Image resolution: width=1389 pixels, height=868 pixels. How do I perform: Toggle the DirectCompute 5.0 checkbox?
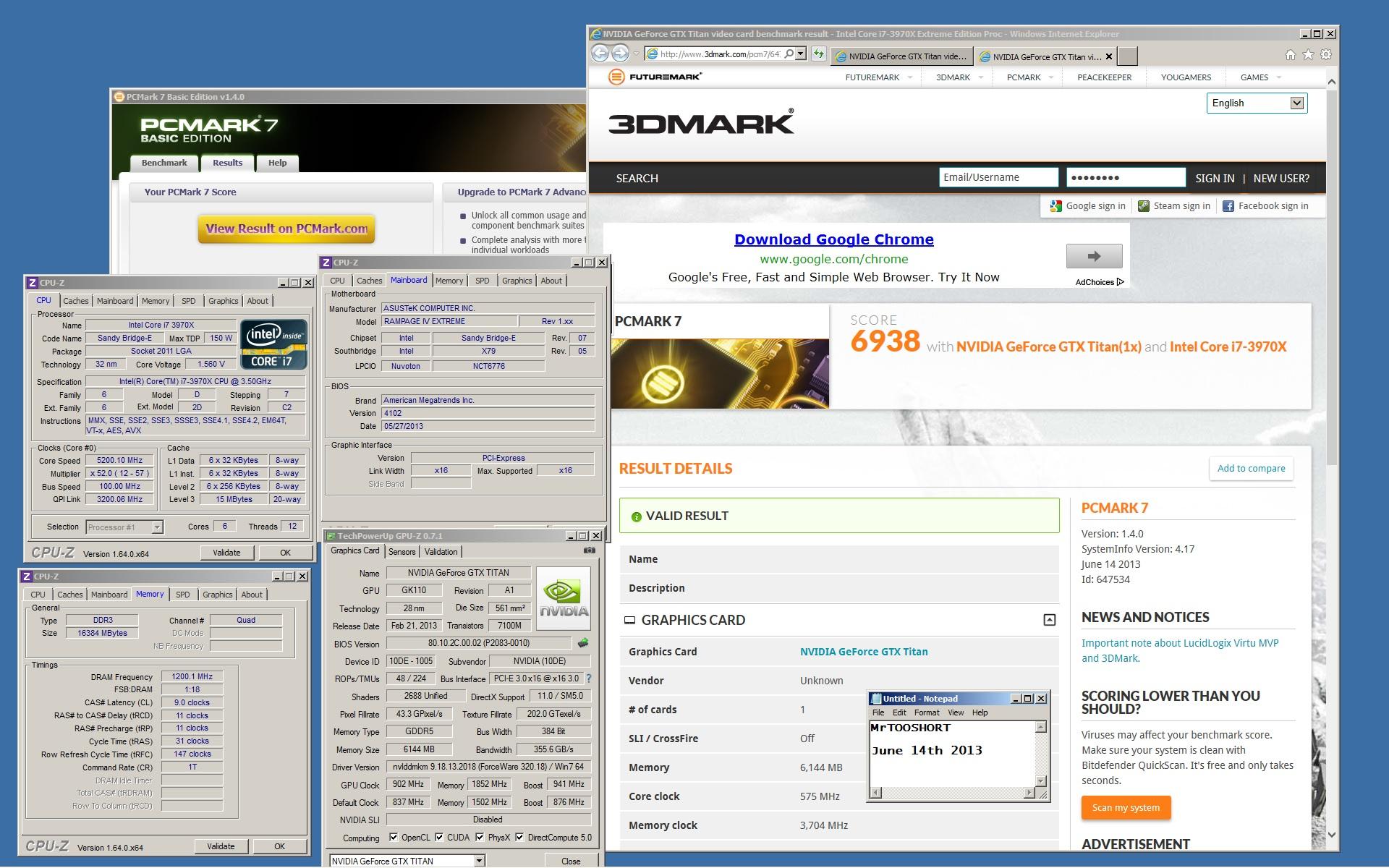pos(519,838)
